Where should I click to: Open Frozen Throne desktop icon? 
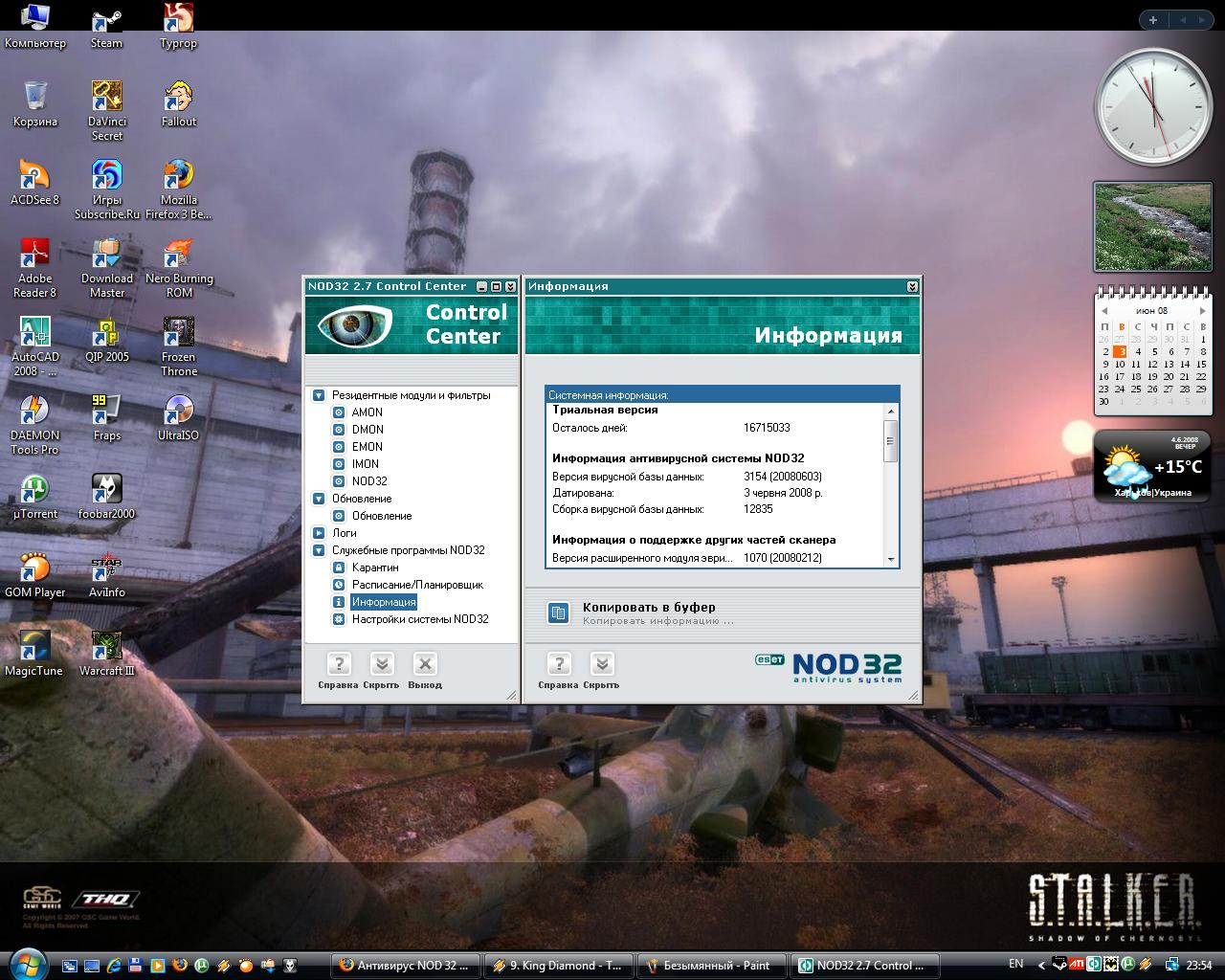tap(179, 347)
